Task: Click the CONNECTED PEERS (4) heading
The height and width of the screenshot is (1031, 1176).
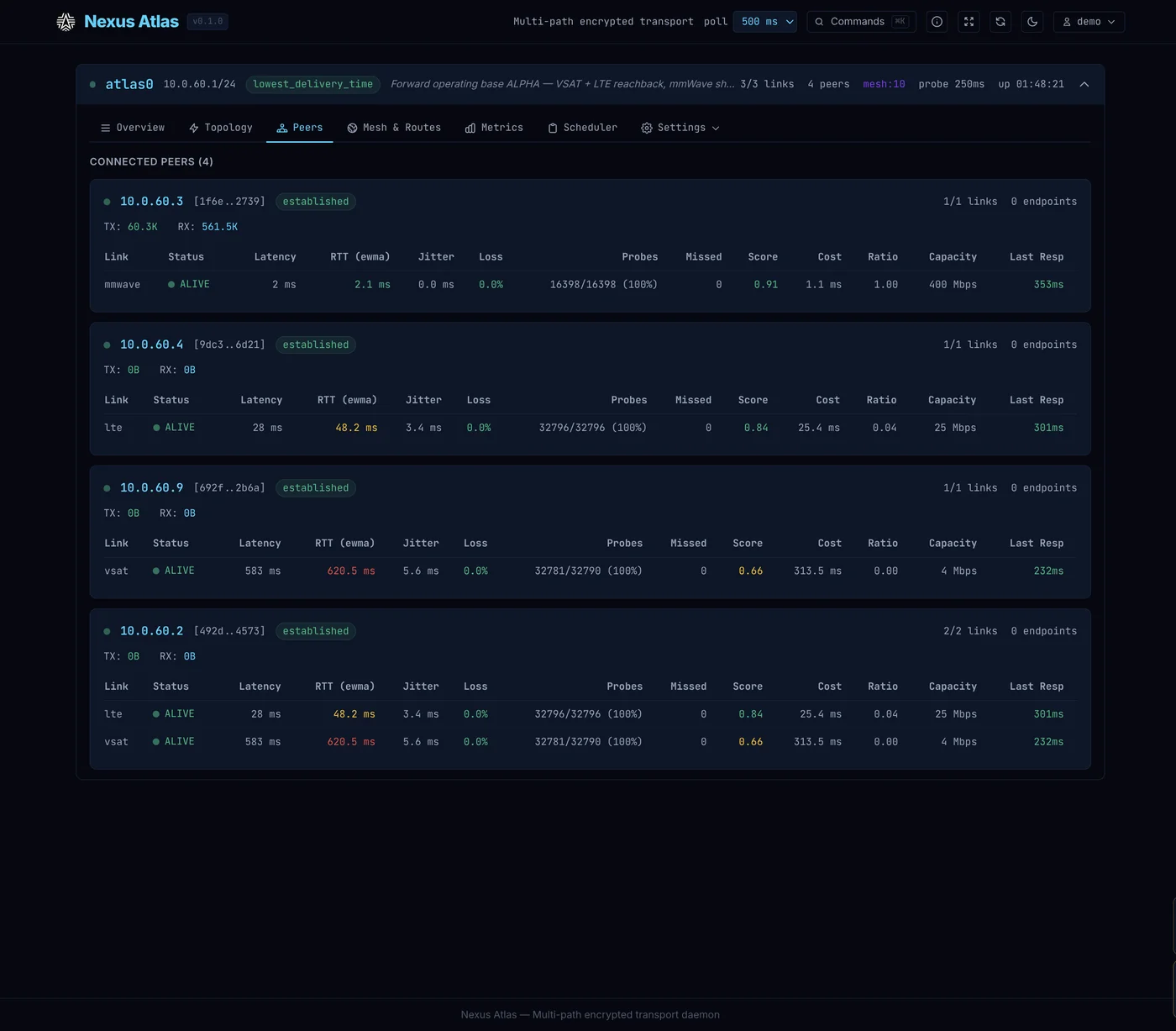Action: click(151, 161)
